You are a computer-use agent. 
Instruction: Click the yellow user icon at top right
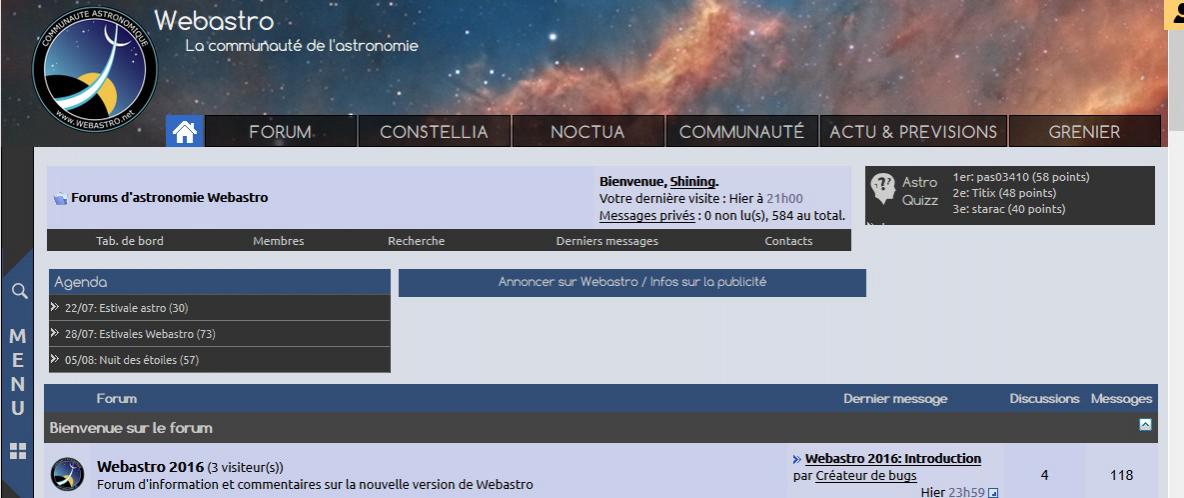(x=1176, y=14)
